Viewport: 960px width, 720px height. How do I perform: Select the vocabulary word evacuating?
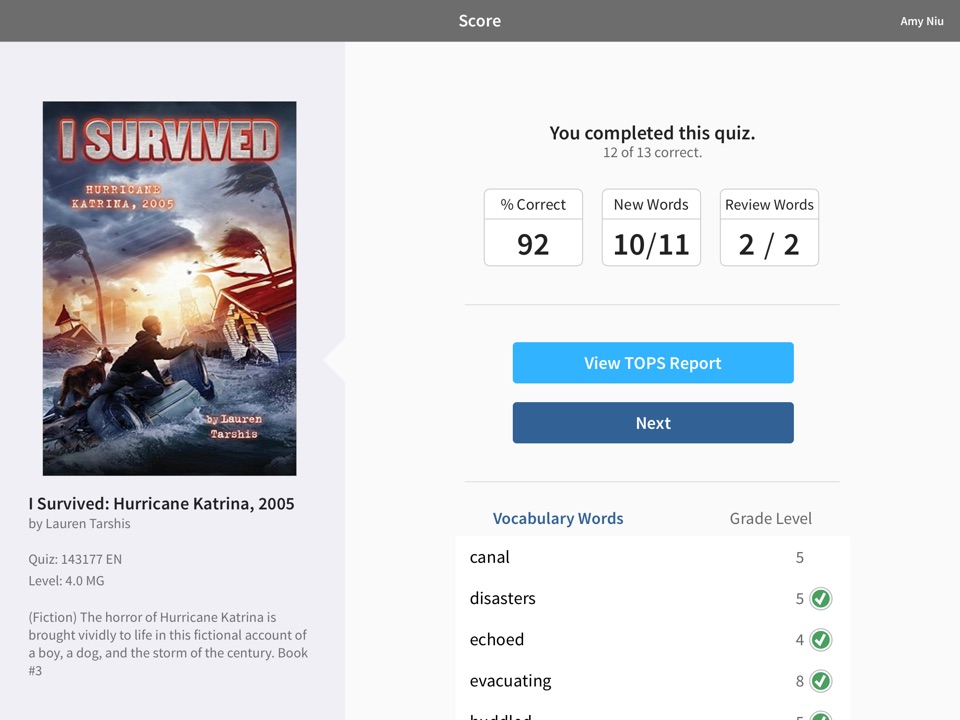click(510, 681)
